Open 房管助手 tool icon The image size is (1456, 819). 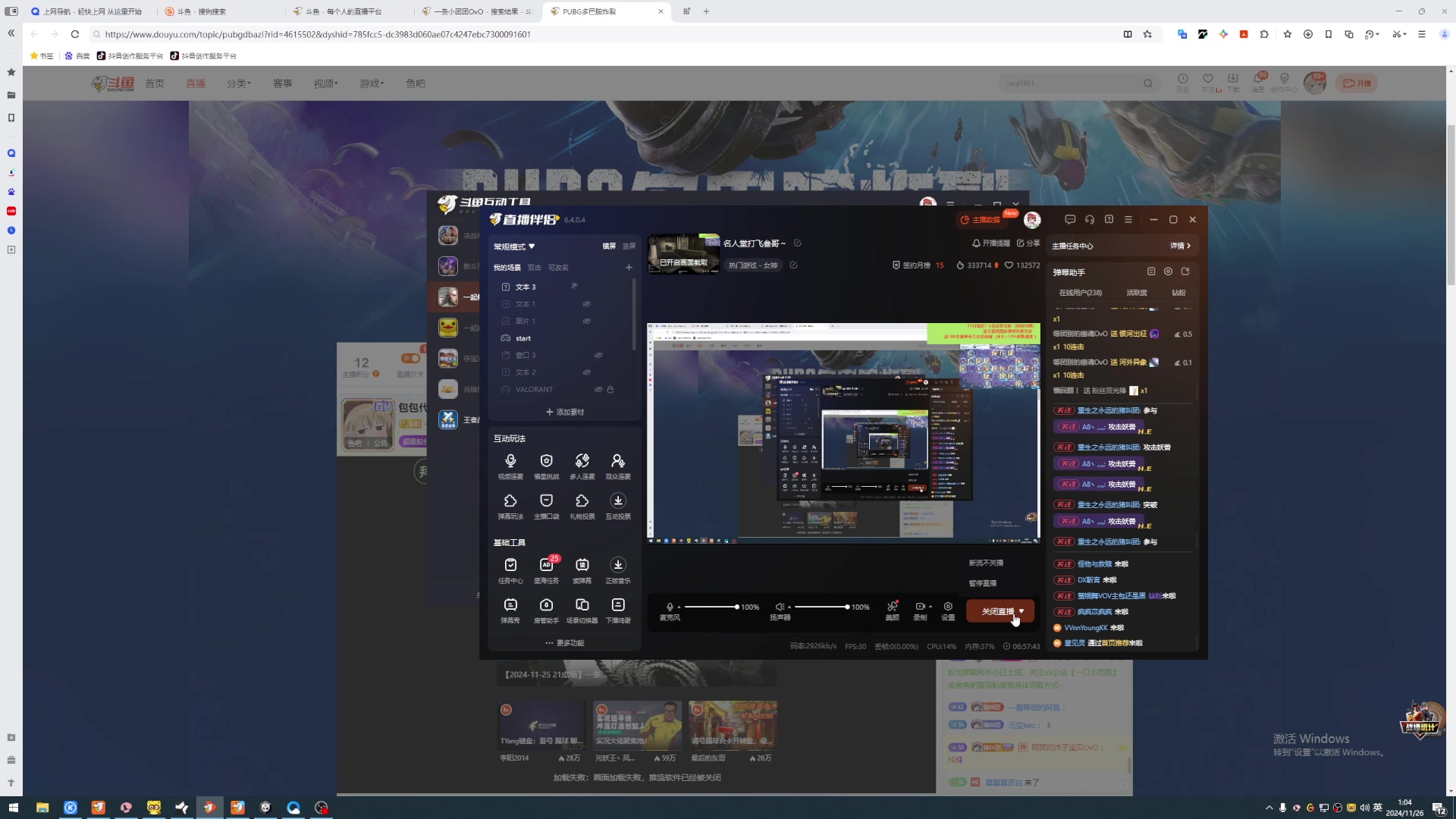pyautogui.click(x=546, y=610)
